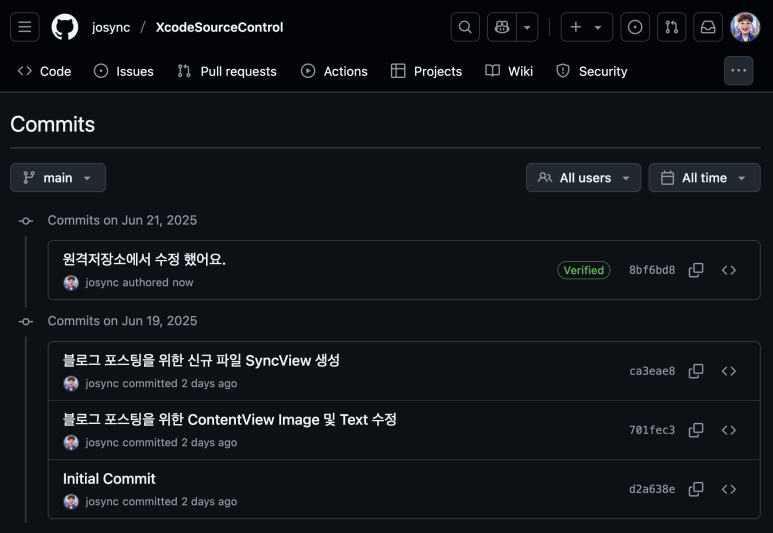
Task: Open the SyncView 생성 commit
Action: point(201,360)
